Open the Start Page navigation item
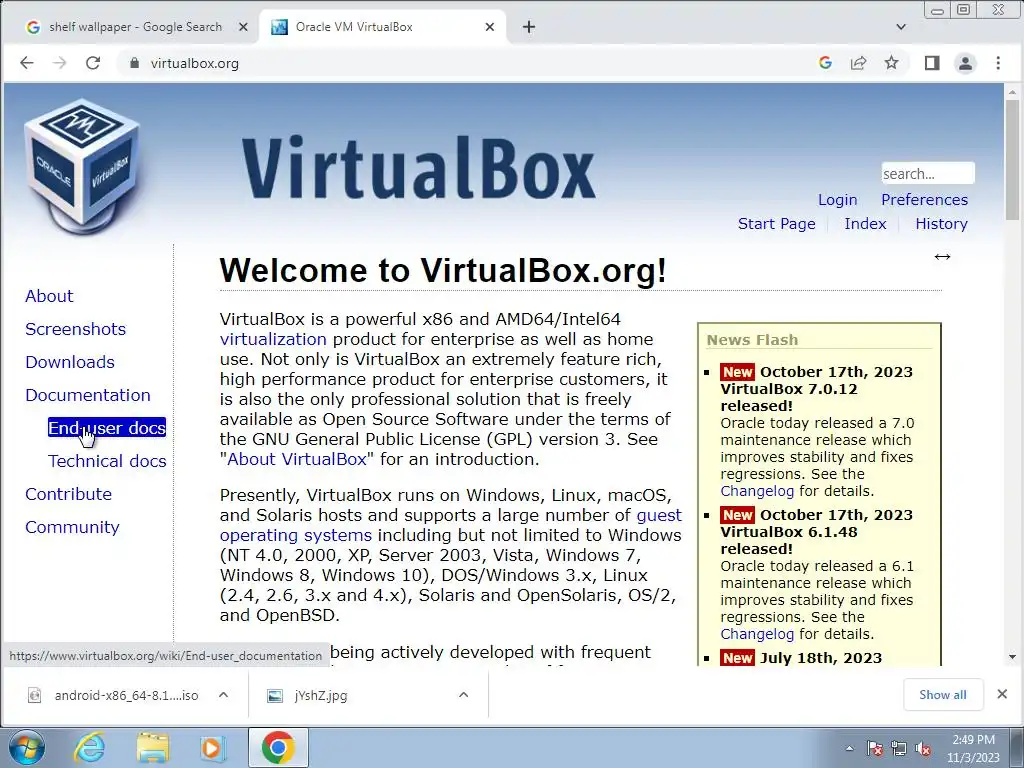Viewport: 1024px width, 768px height. pos(776,224)
